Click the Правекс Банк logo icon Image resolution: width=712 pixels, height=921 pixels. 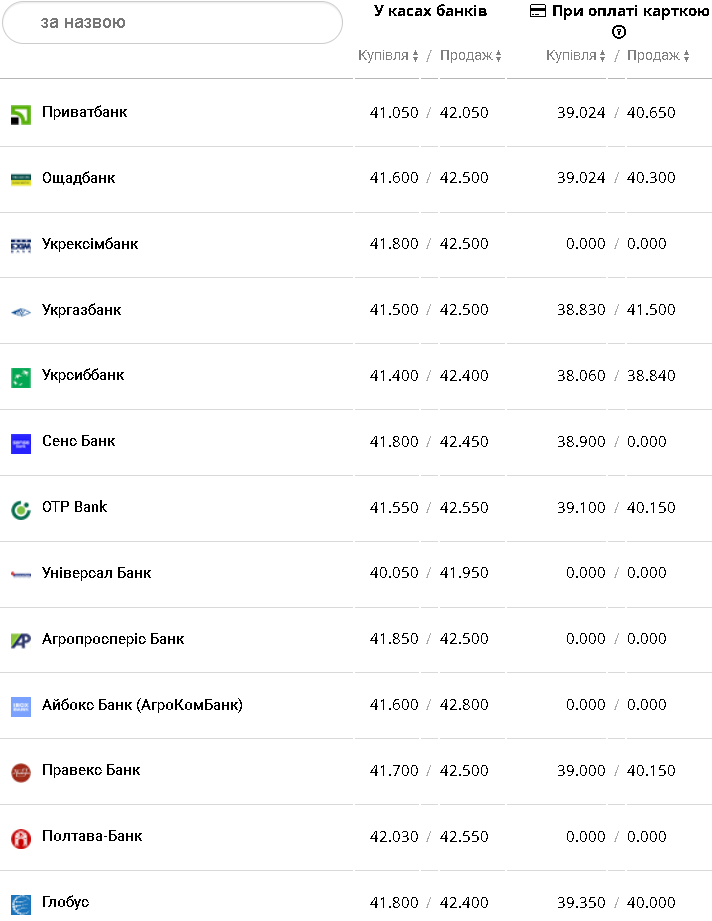tap(21, 772)
